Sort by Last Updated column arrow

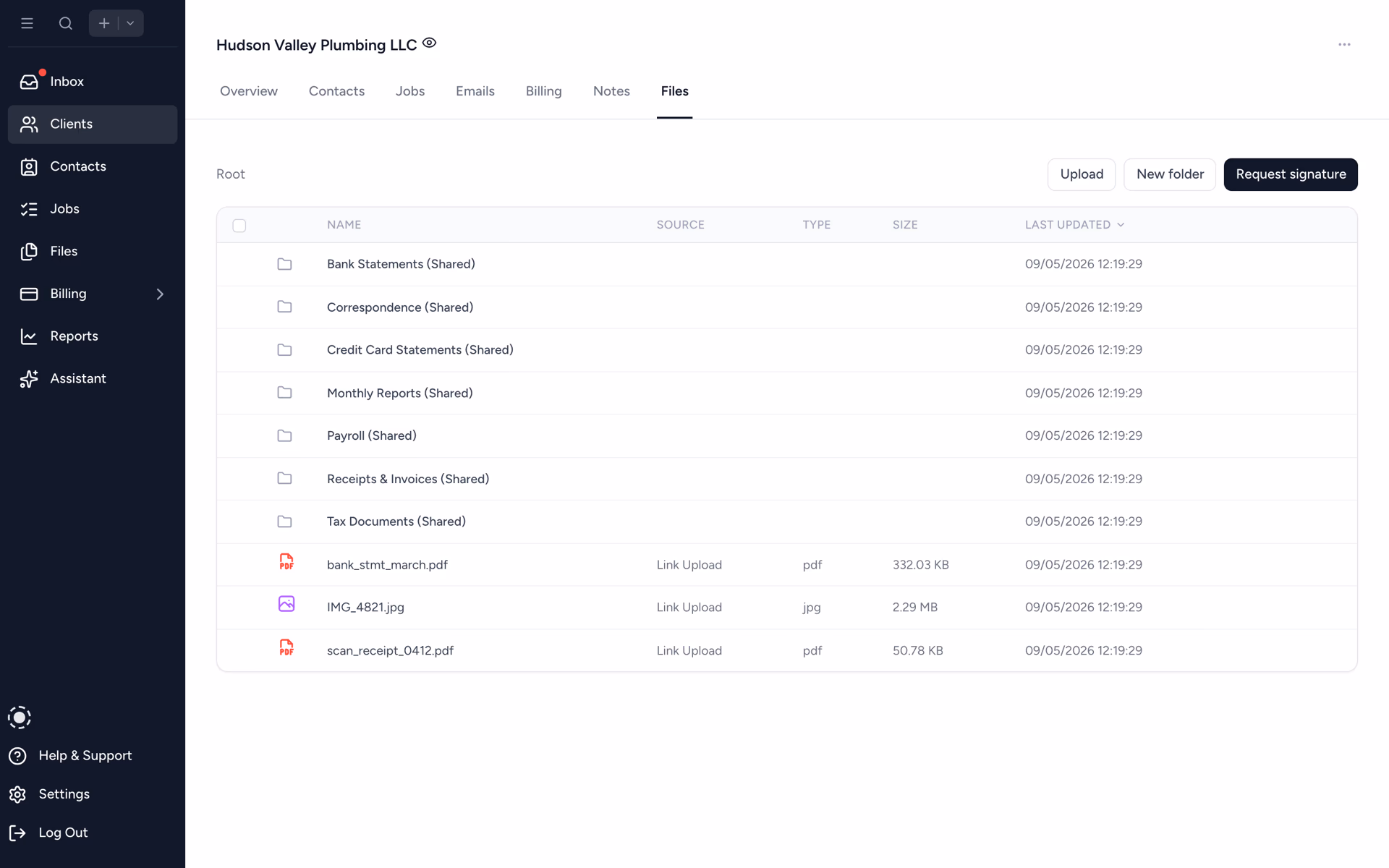point(1121,225)
